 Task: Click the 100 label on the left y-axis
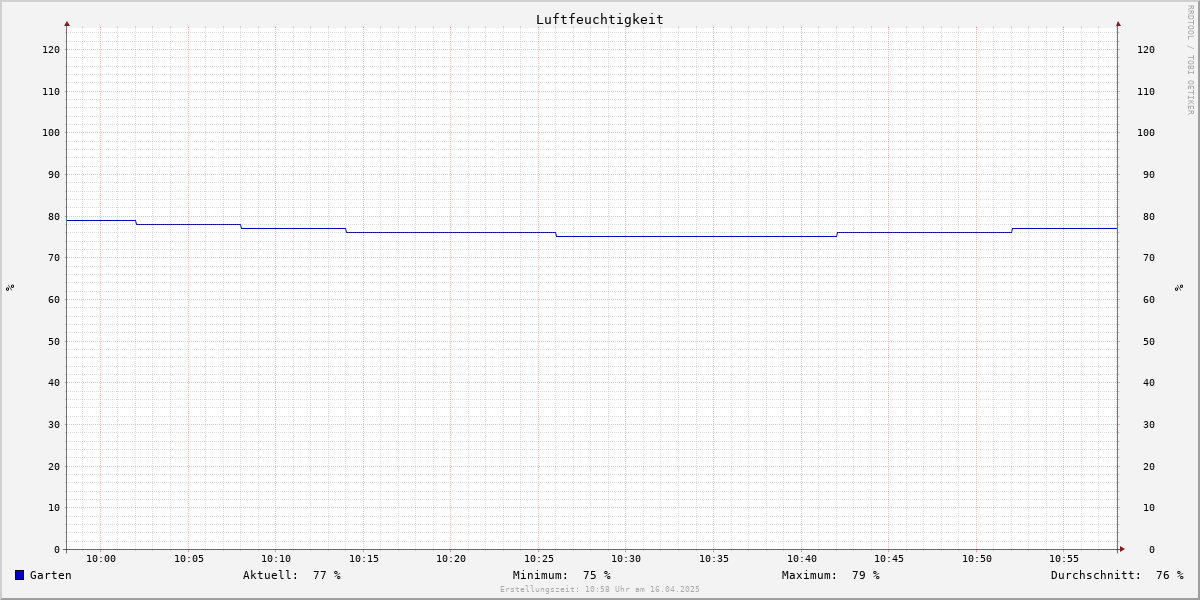pos(51,132)
